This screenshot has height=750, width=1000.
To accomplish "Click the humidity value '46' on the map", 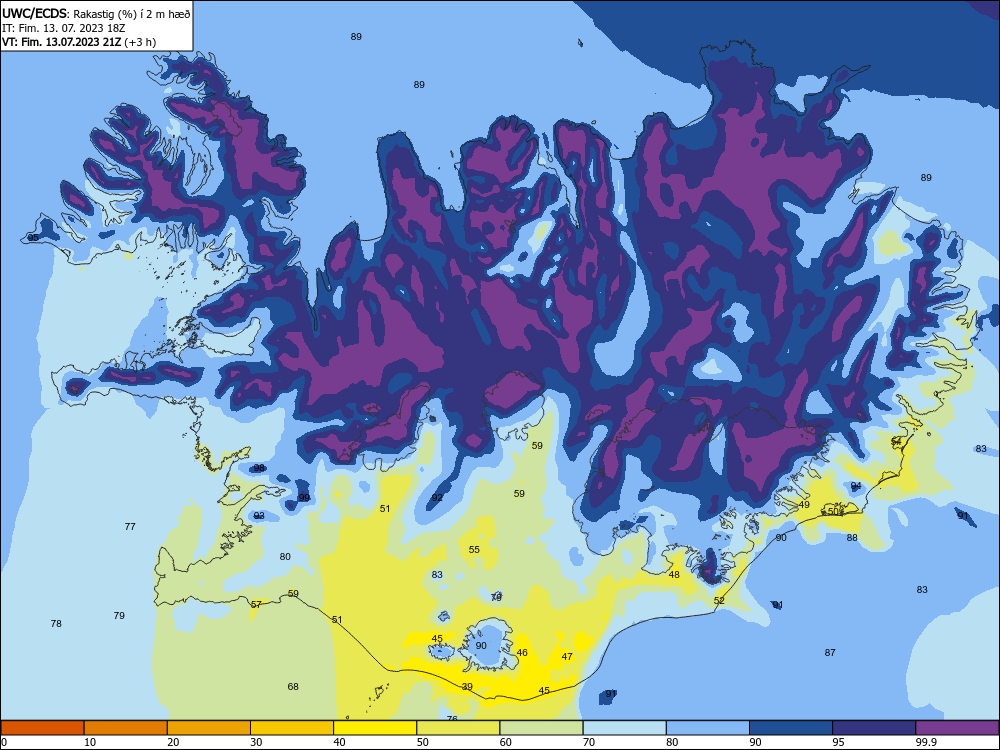I will point(522,652).
